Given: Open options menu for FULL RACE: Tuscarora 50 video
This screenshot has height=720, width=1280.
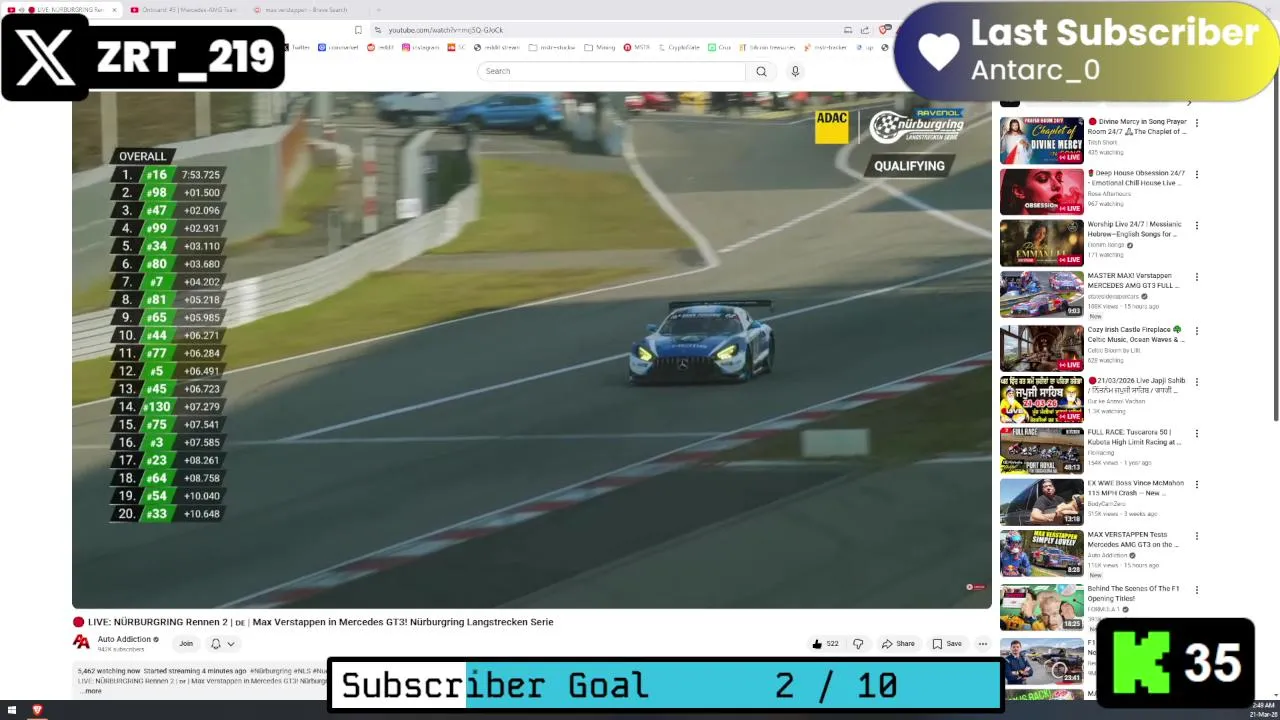Looking at the screenshot, I should (1197, 434).
